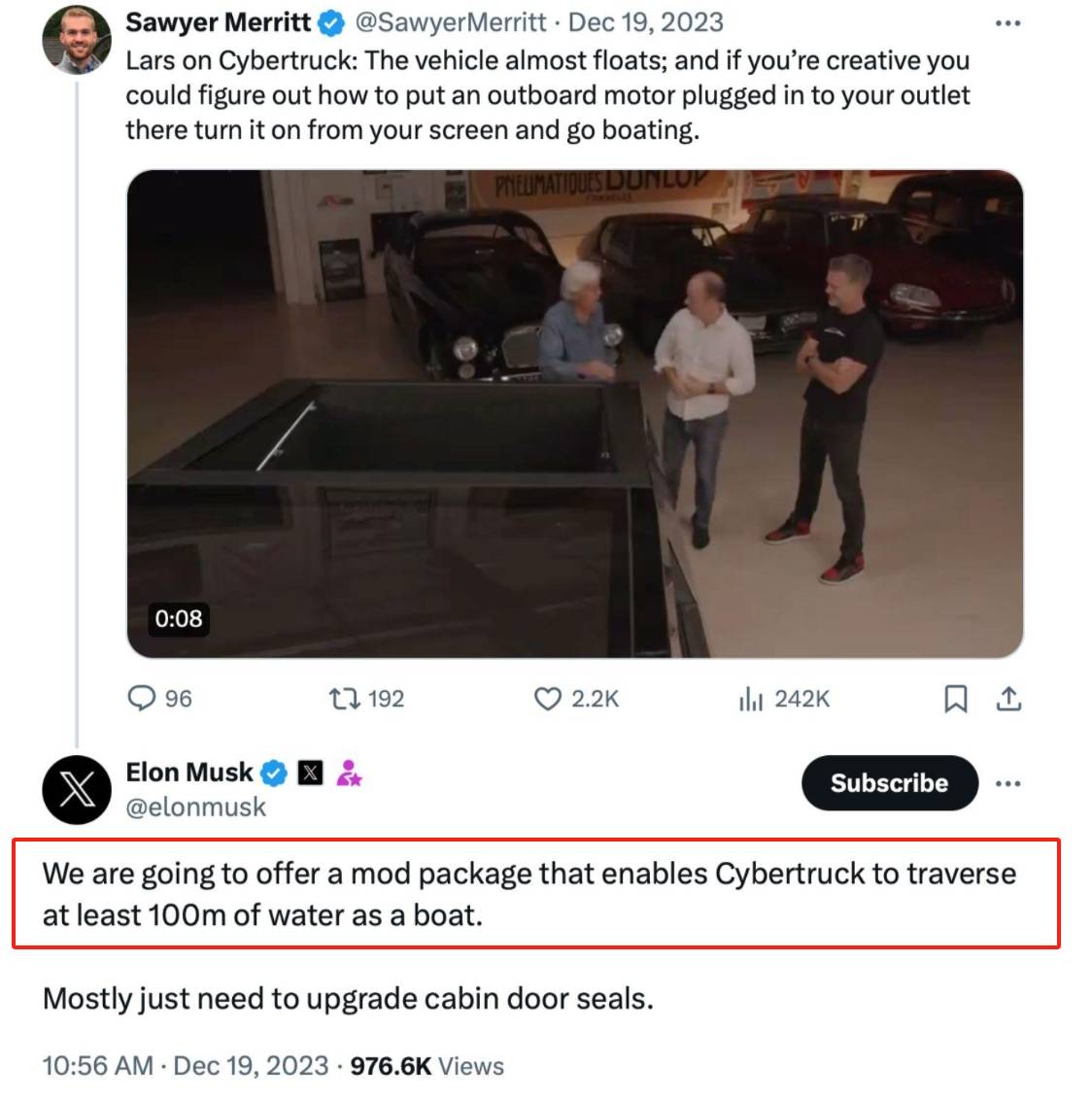Click Elon Musk's blue verified checkmark
Image resolution: width=1092 pixels, height=1099 pixels.
pyautogui.click(x=273, y=773)
